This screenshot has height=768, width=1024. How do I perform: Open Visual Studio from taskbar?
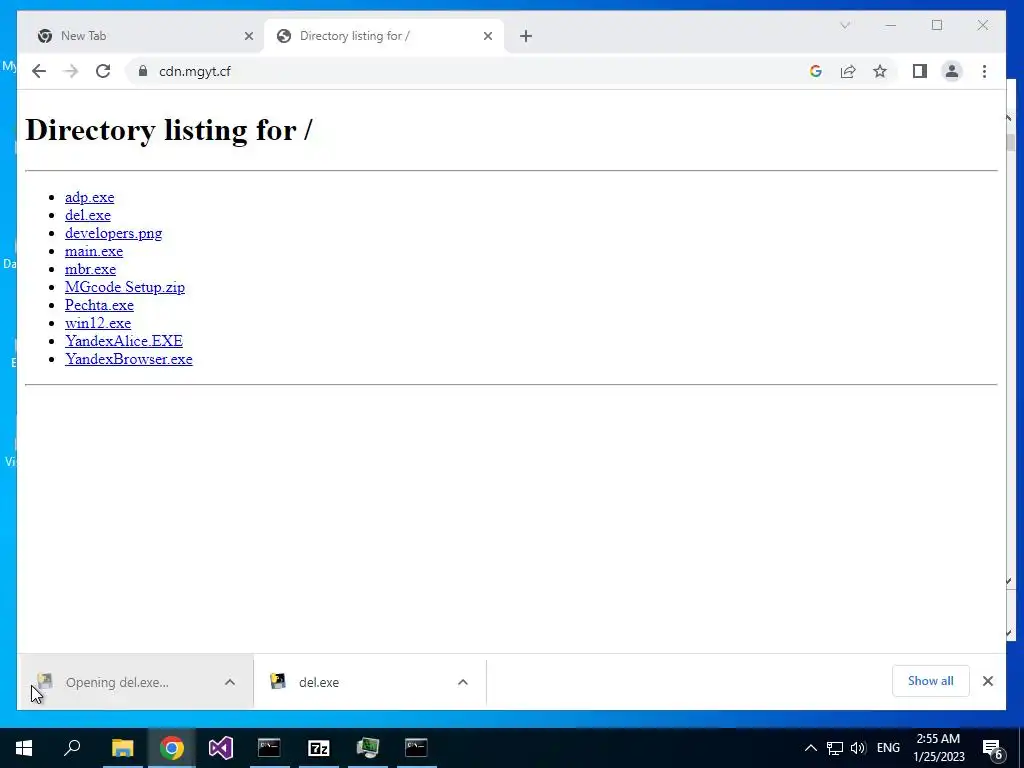(x=221, y=748)
